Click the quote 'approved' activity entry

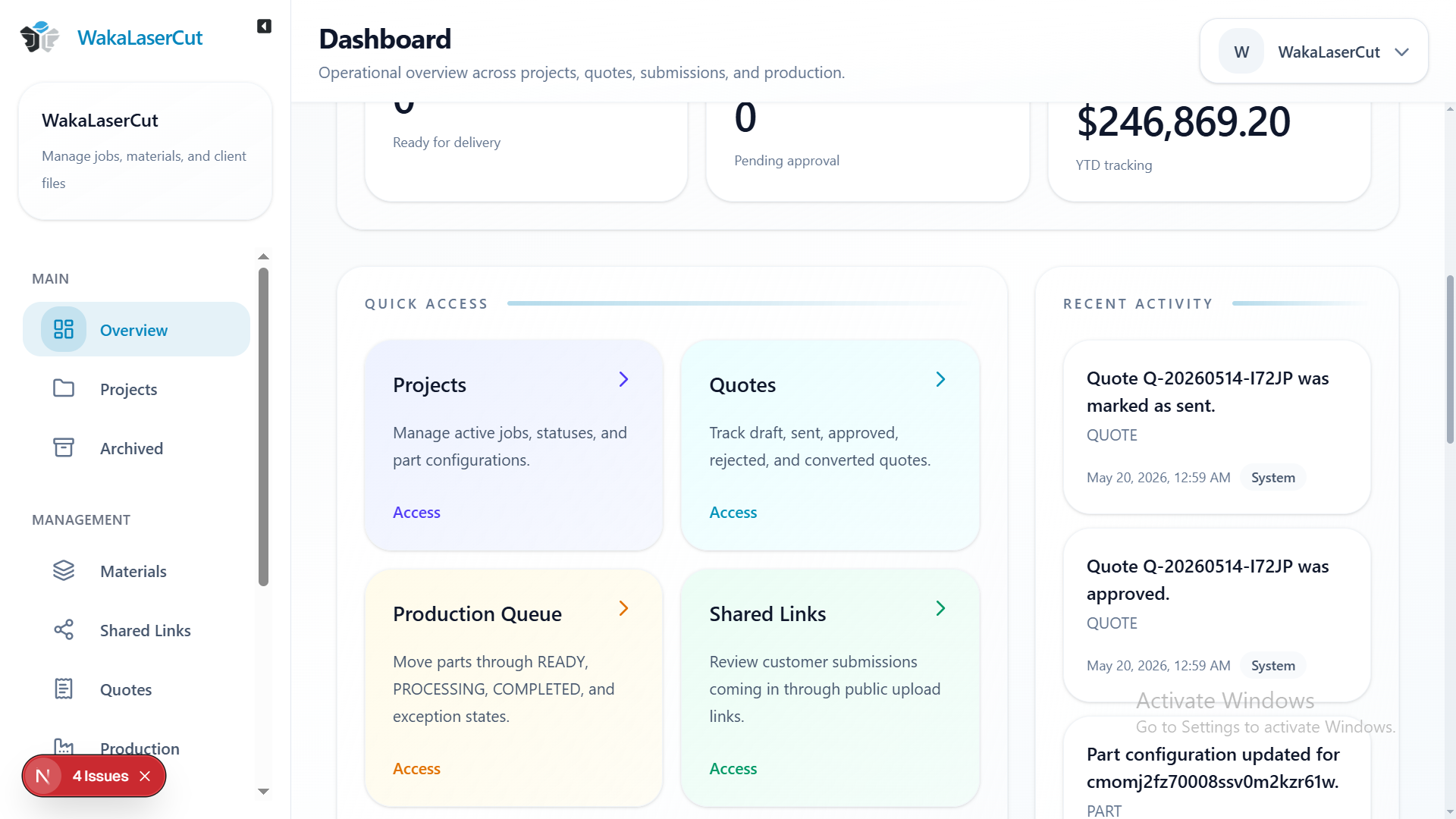(1216, 615)
